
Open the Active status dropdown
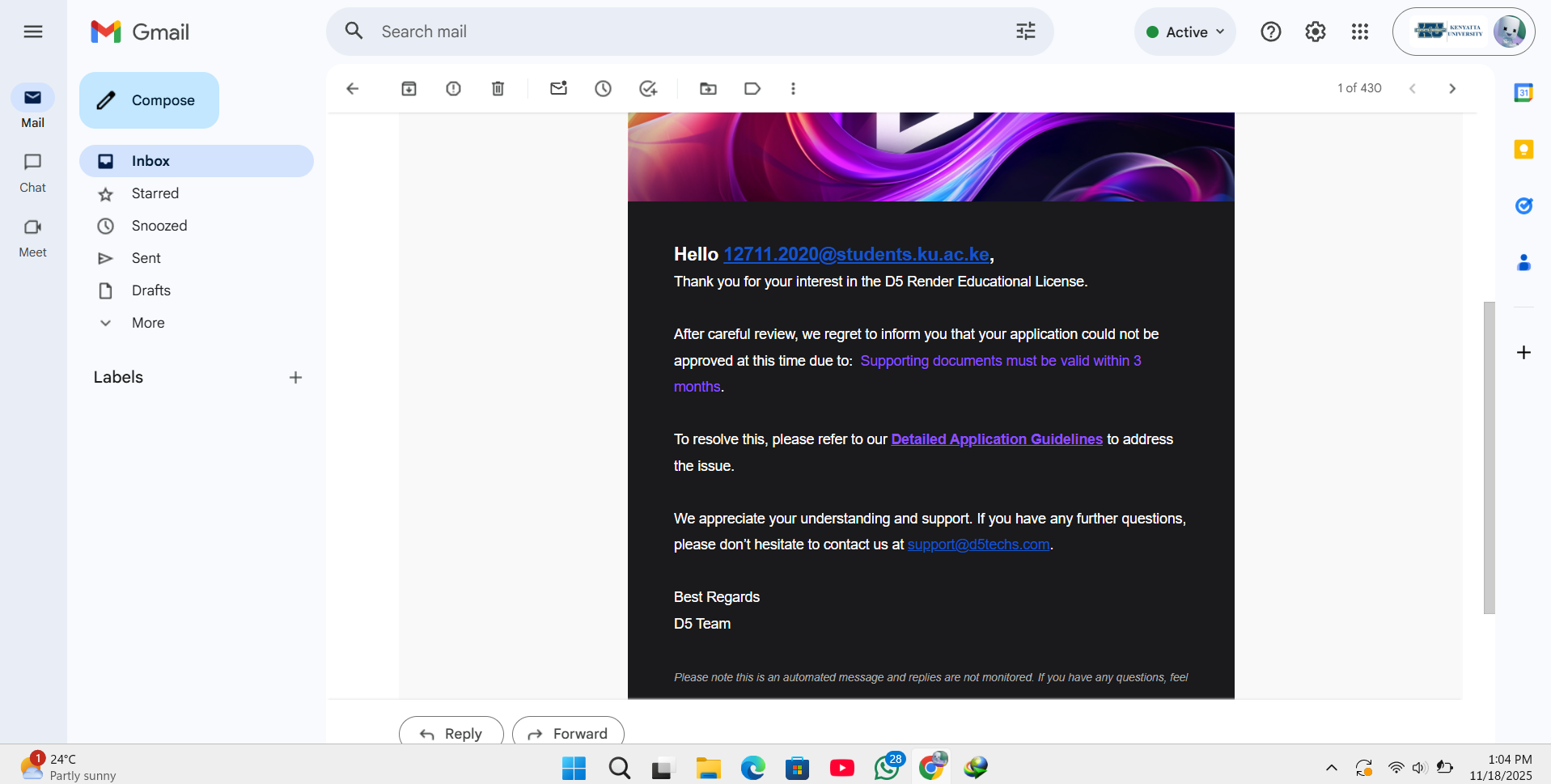[1185, 32]
